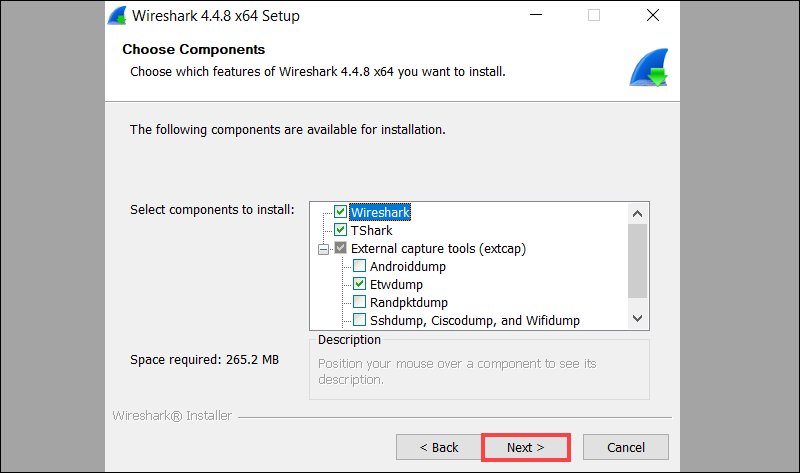
Task: Click scroll up arrow in components list
Action: [x=637, y=214]
